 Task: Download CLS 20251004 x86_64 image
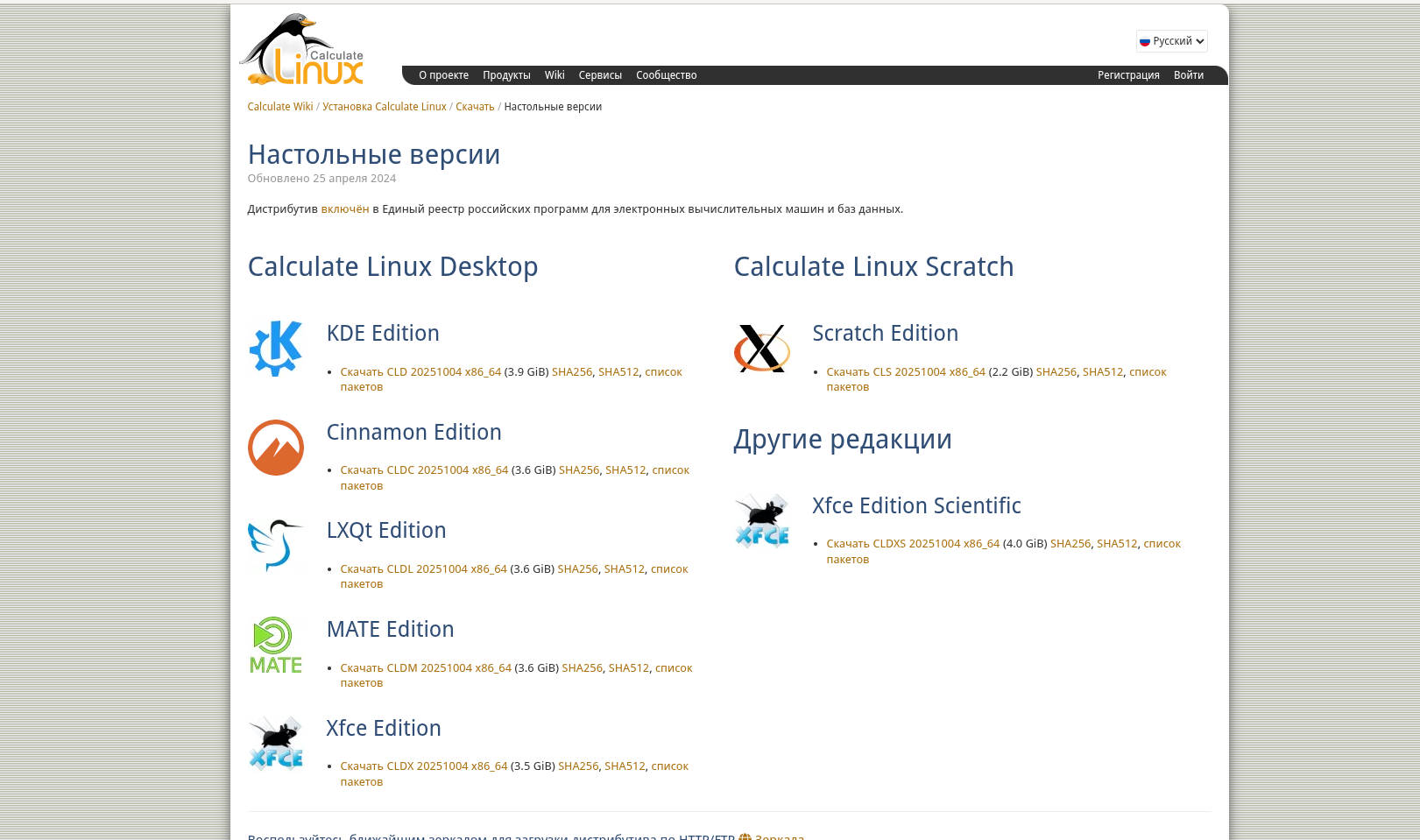(x=906, y=372)
